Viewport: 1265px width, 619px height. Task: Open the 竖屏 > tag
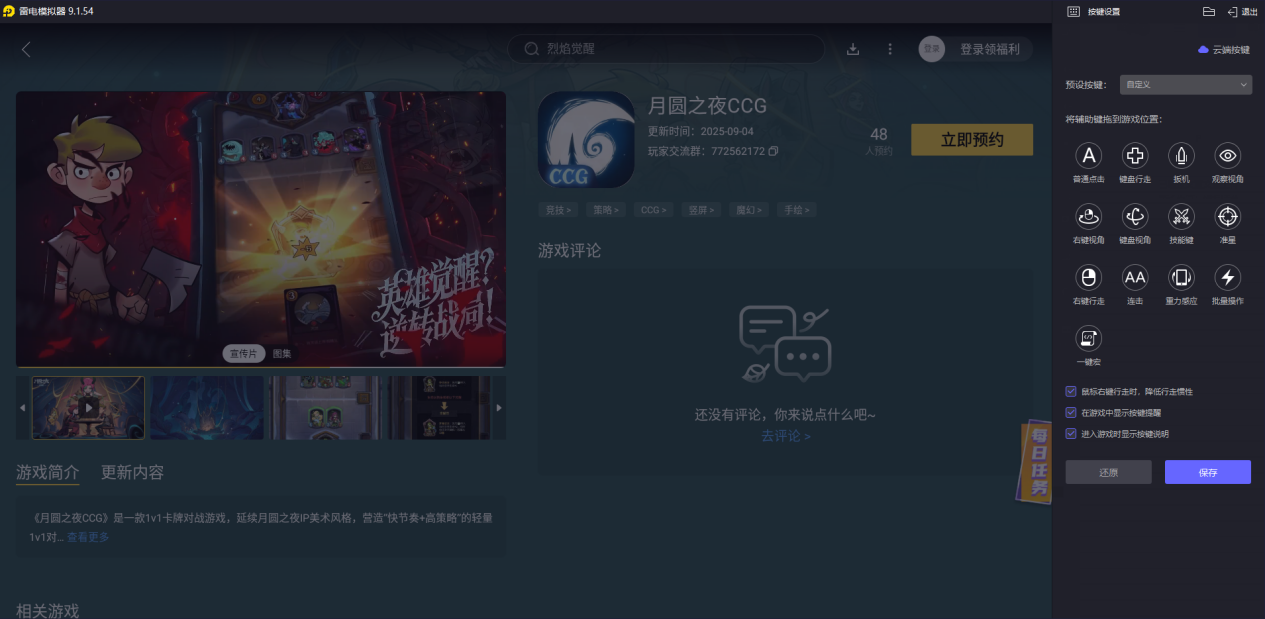pos(702,210)
